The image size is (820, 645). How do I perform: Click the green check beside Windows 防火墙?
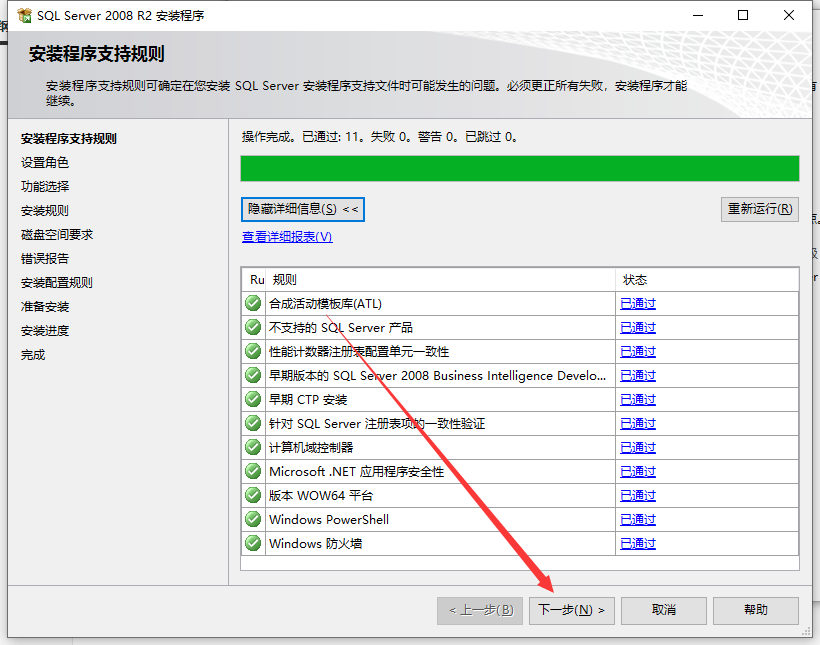[x=253, y=543]
